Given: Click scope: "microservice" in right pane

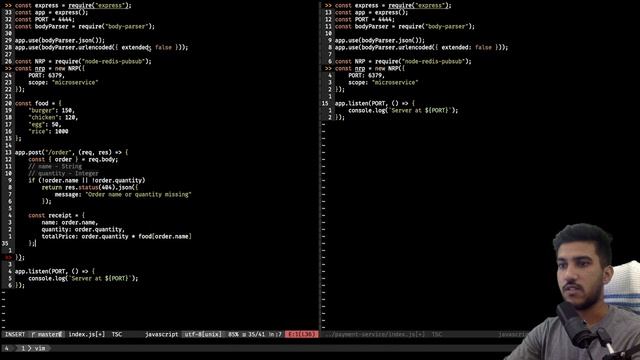Looking at the screenshot, I should click(x=383, y=82).
